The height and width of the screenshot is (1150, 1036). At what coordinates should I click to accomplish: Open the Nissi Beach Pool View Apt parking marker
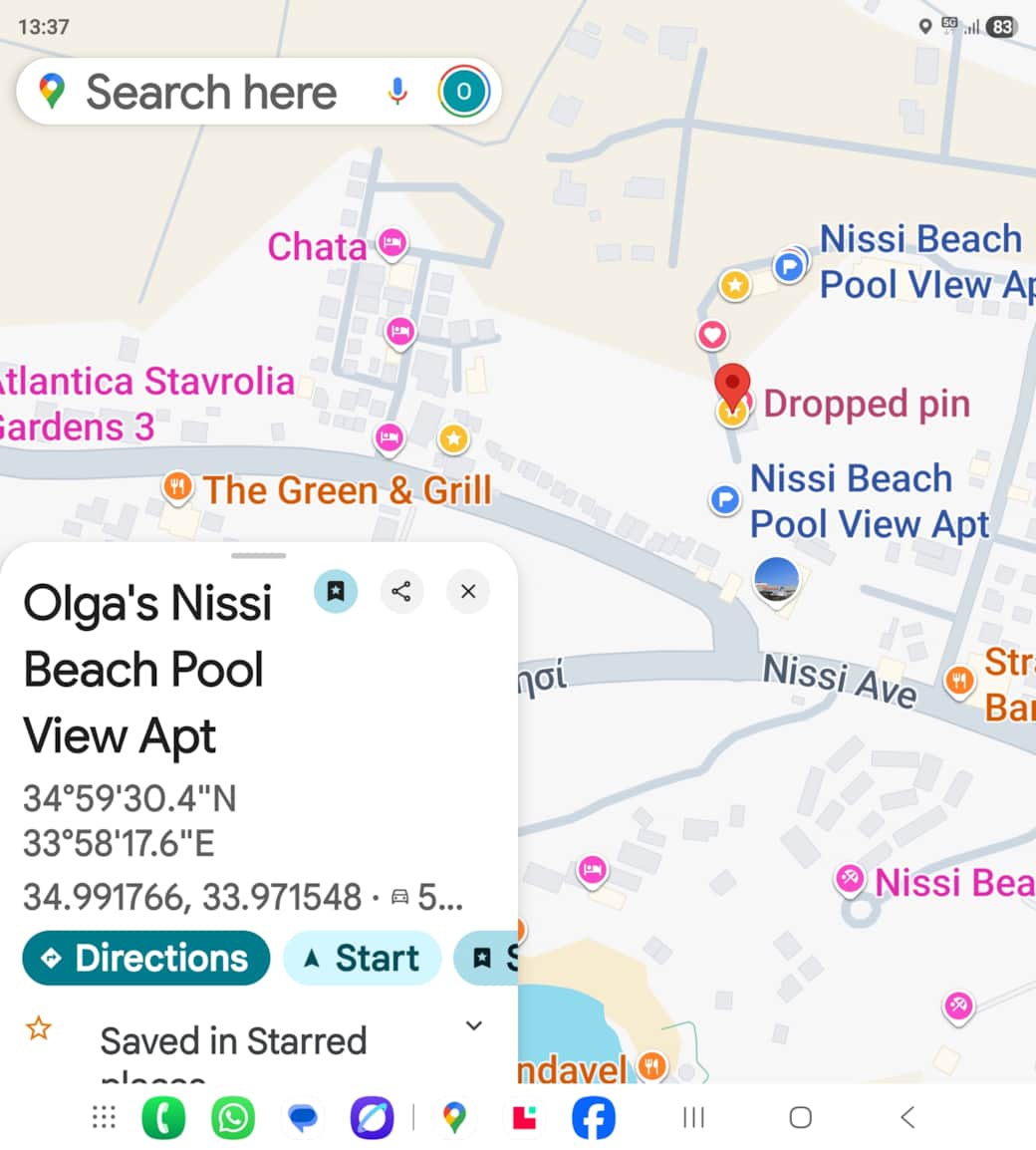pos(725,499)
